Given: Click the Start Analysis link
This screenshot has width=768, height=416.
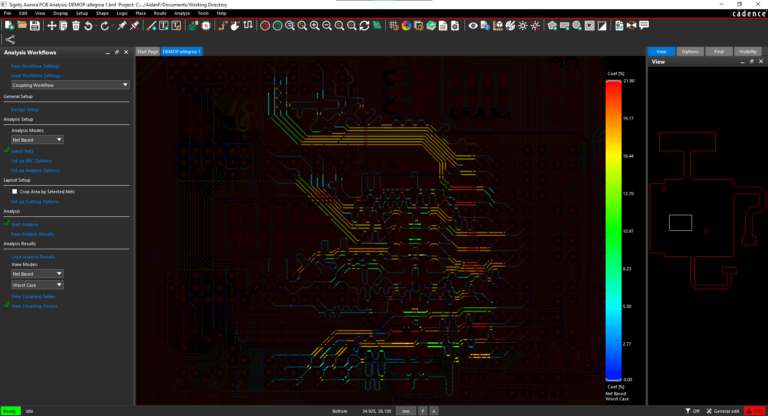Looking at the screenshot, I should click(24, 224).
